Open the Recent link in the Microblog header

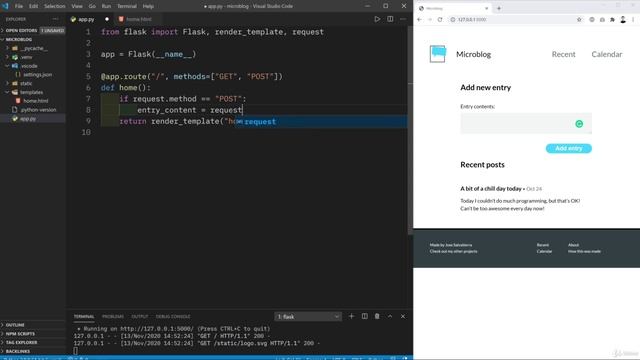(563, 54)
